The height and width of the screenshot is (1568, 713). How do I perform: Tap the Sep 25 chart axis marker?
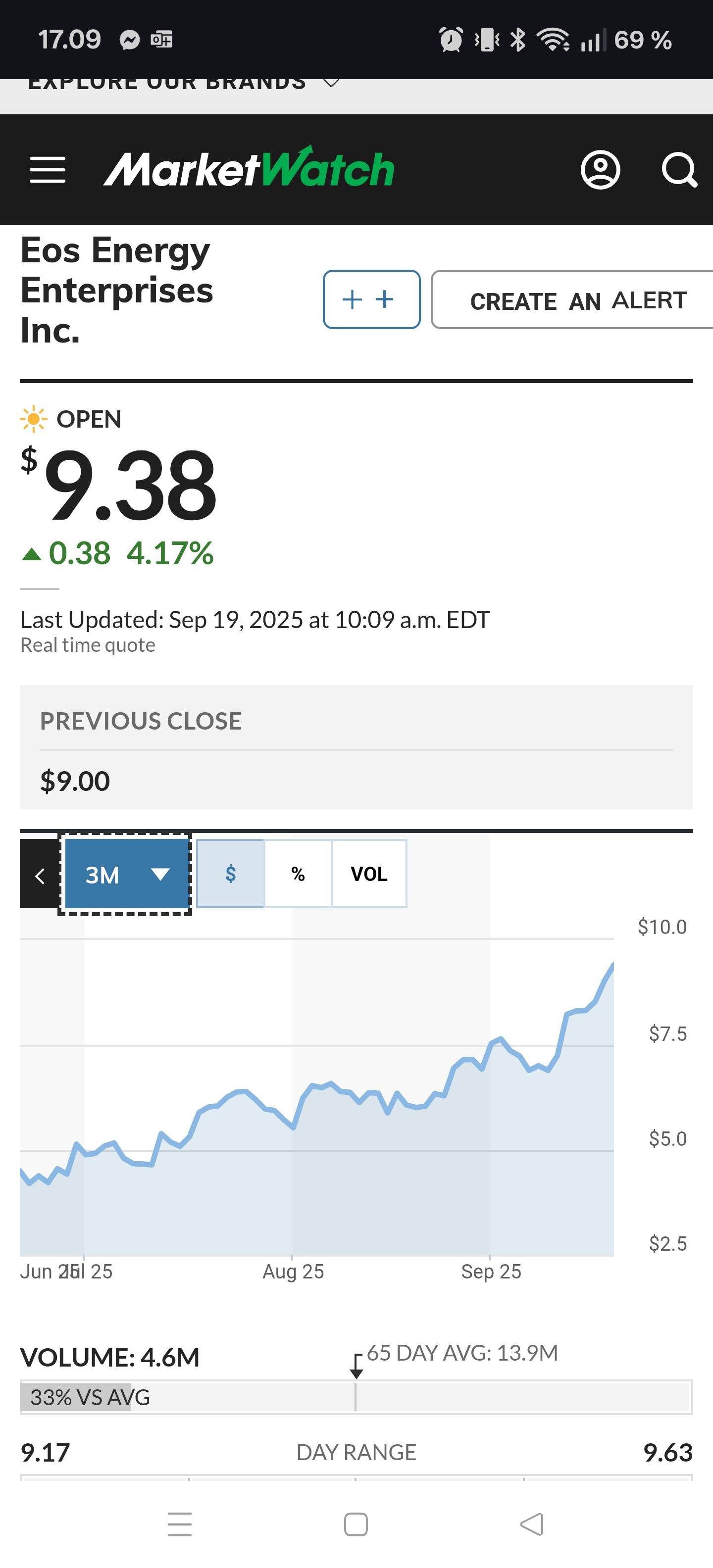pos(490,1271)
